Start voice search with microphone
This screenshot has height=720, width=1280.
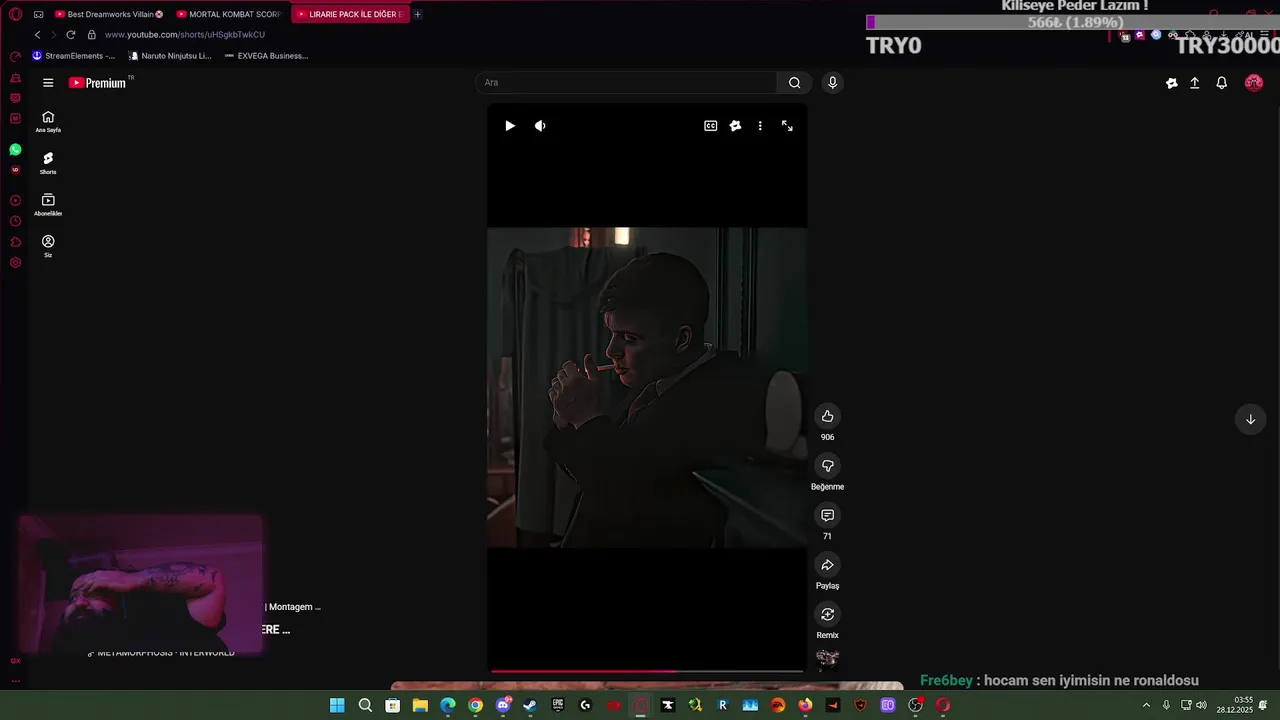tap(832, 83)
